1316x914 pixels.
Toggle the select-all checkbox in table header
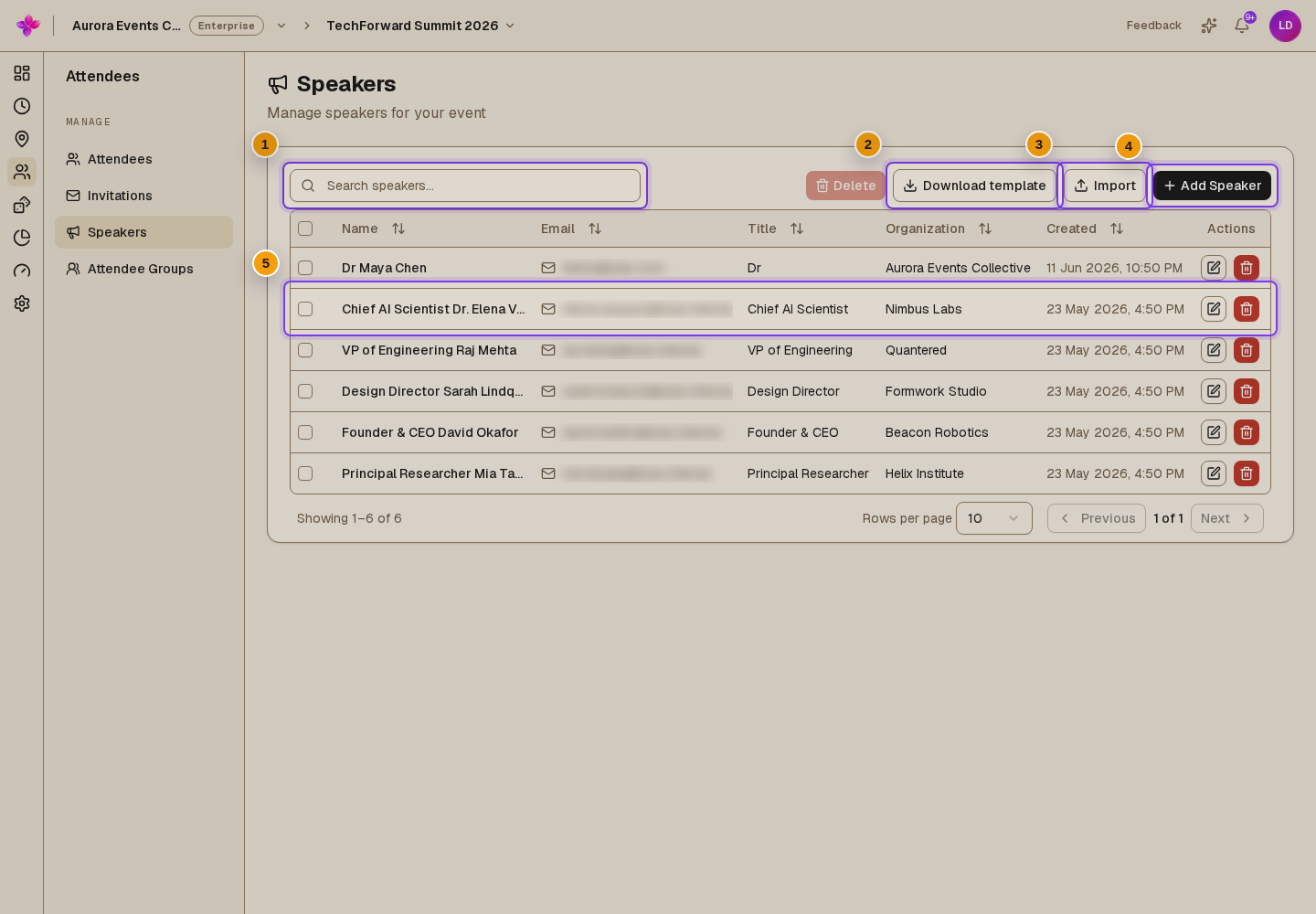(x=305, y=228)
